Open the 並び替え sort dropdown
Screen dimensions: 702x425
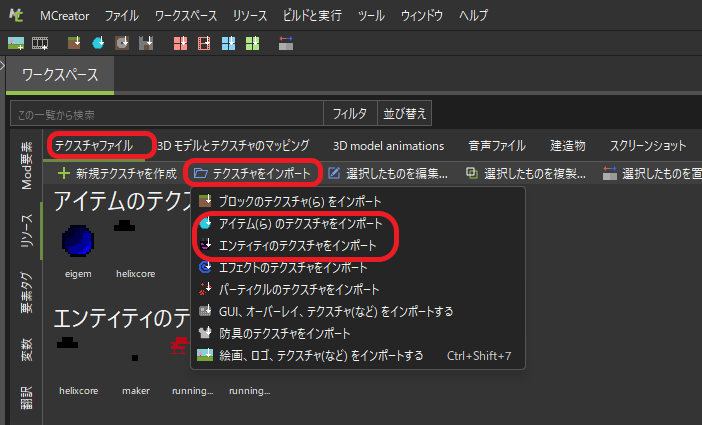pos(405,114)
